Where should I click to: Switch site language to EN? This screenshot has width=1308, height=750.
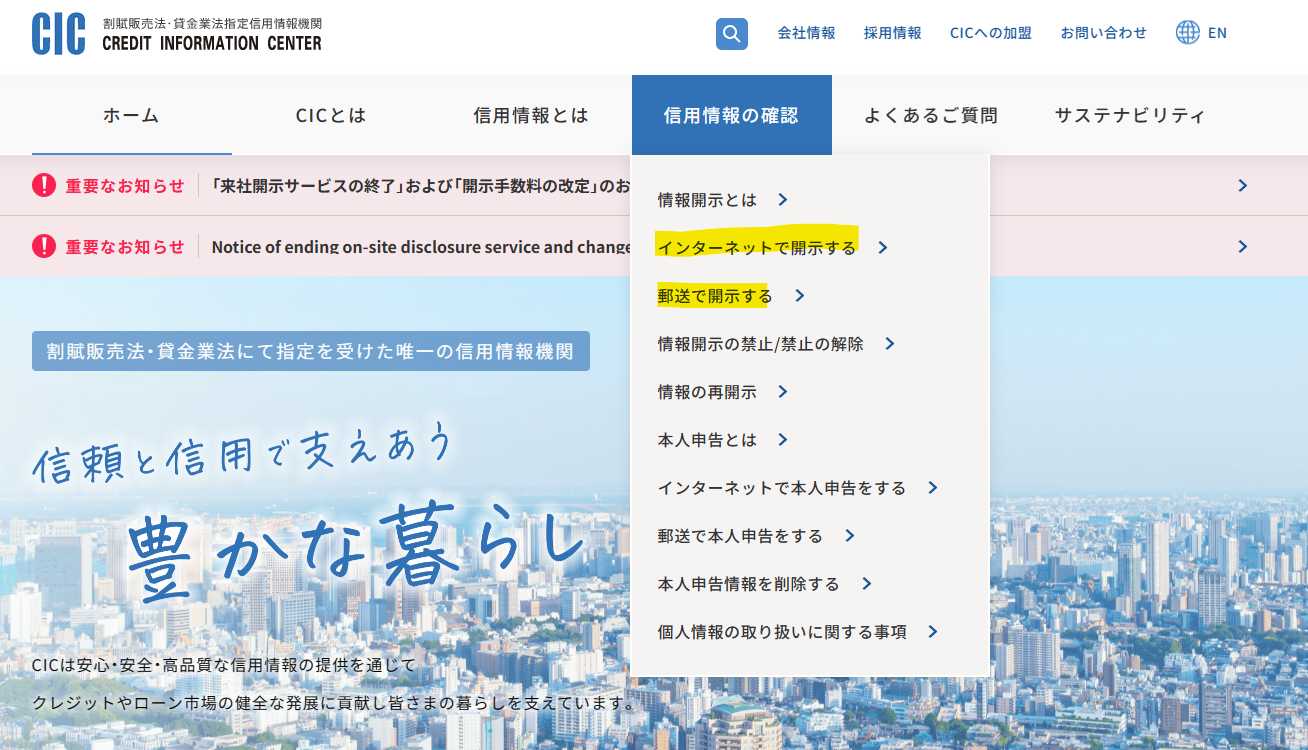click(1217, 33)
